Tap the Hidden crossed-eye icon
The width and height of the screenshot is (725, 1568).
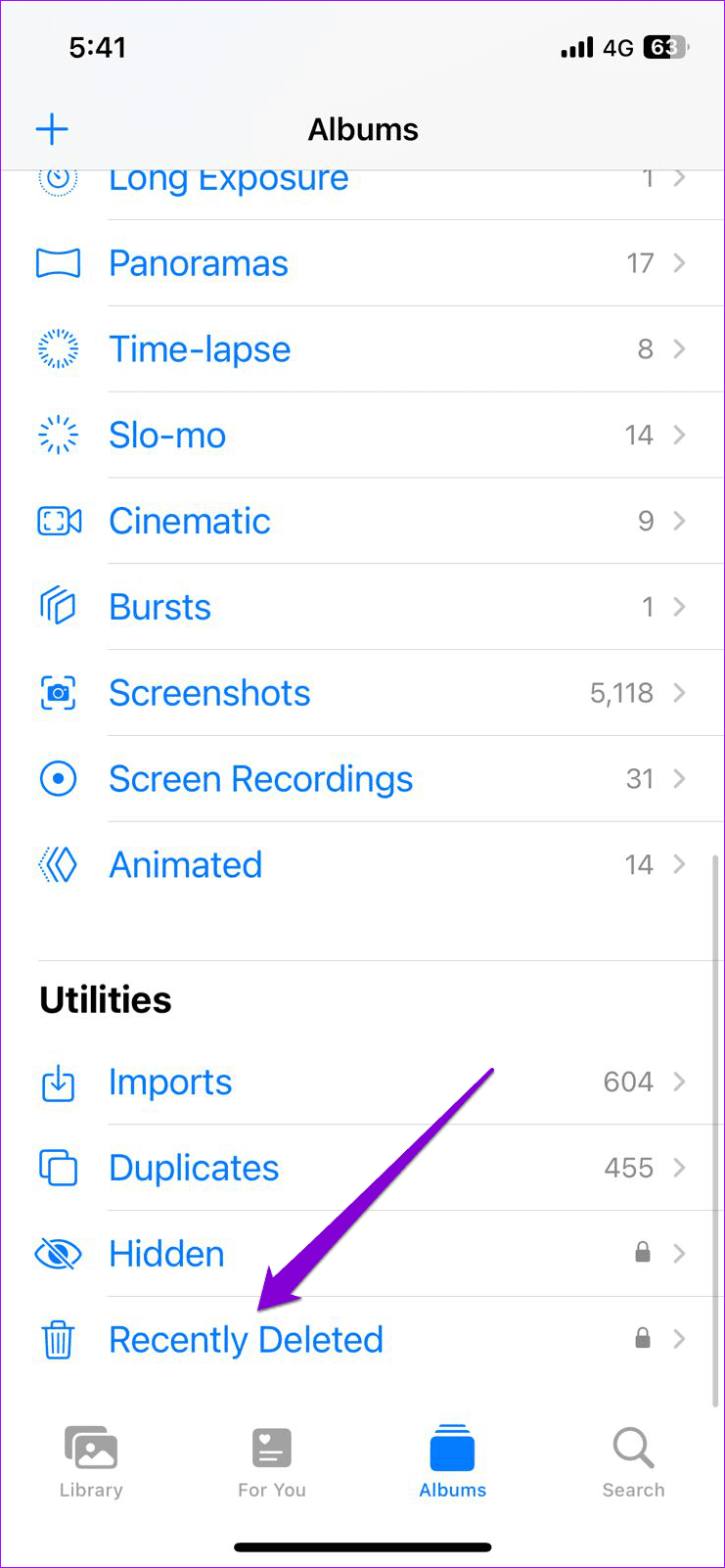click(58, 1254)
